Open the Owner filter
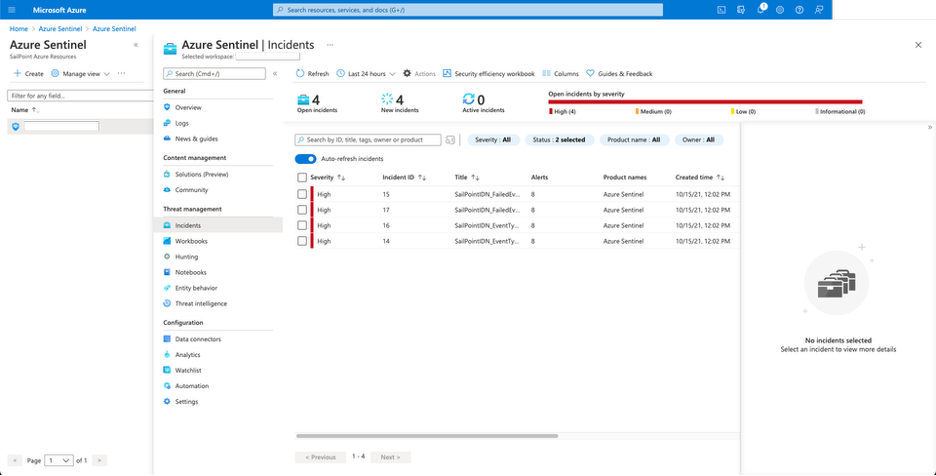 tap(698, 140)
